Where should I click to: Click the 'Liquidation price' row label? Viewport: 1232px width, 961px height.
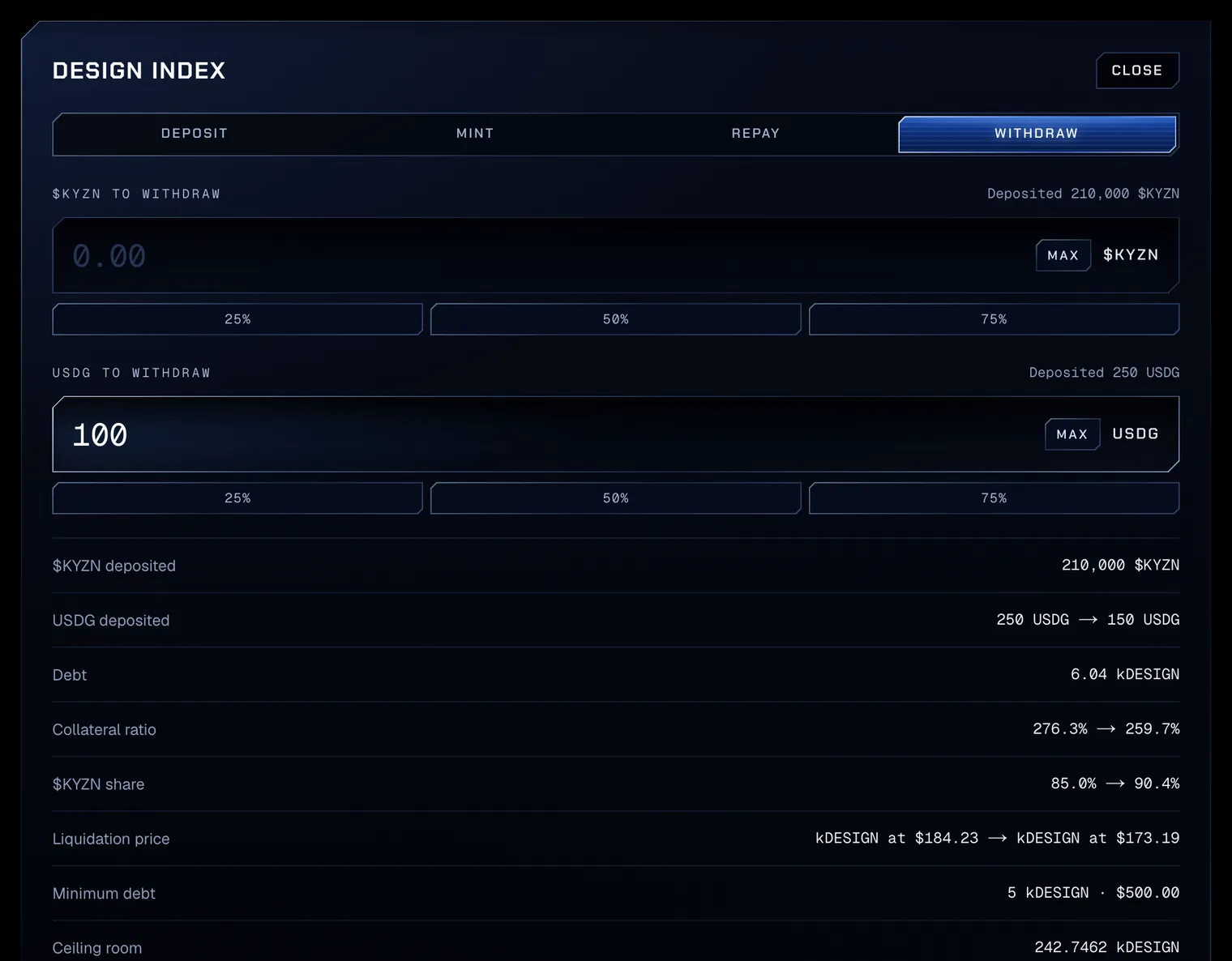point(111,839)
